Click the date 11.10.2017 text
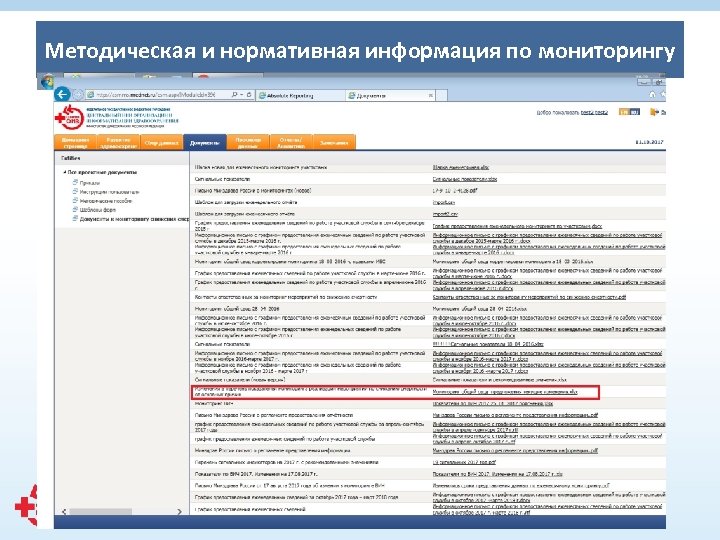 (x=649, y=142)
